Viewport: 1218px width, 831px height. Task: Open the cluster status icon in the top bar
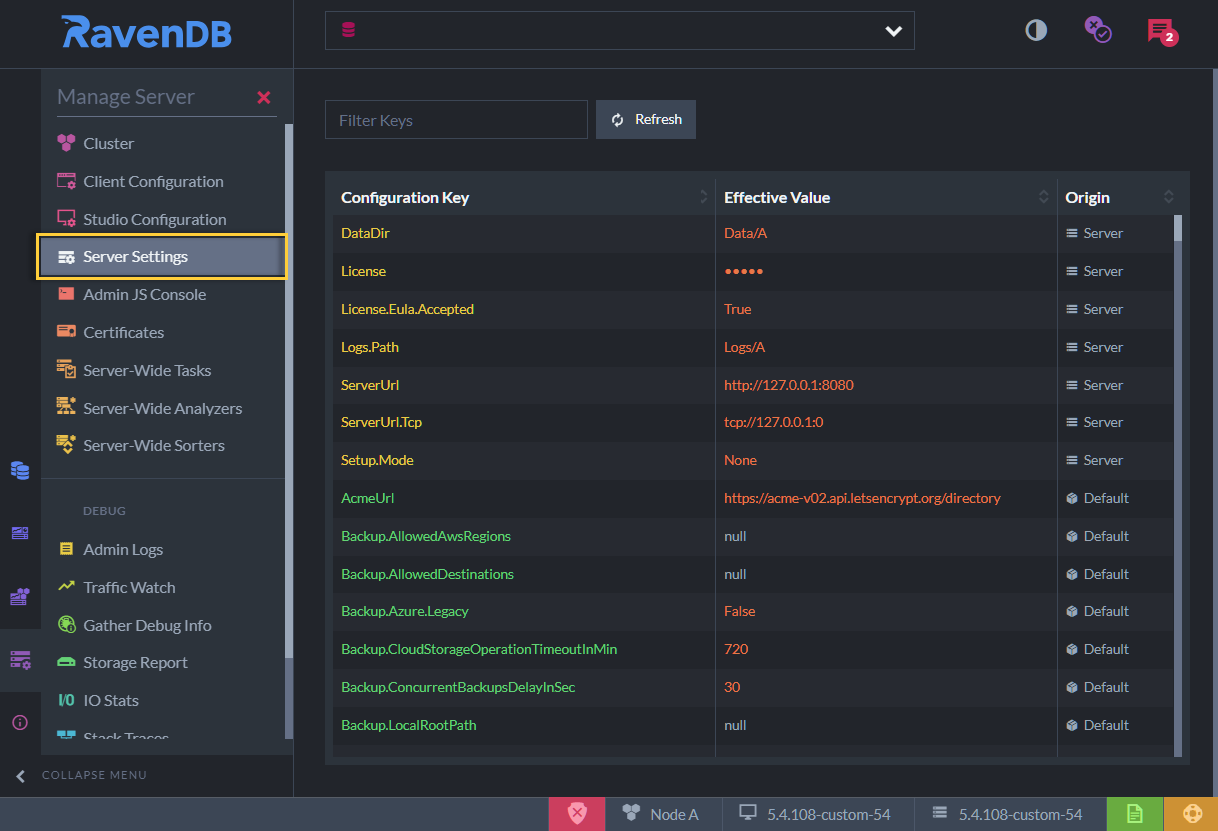tap(1097, 29)
